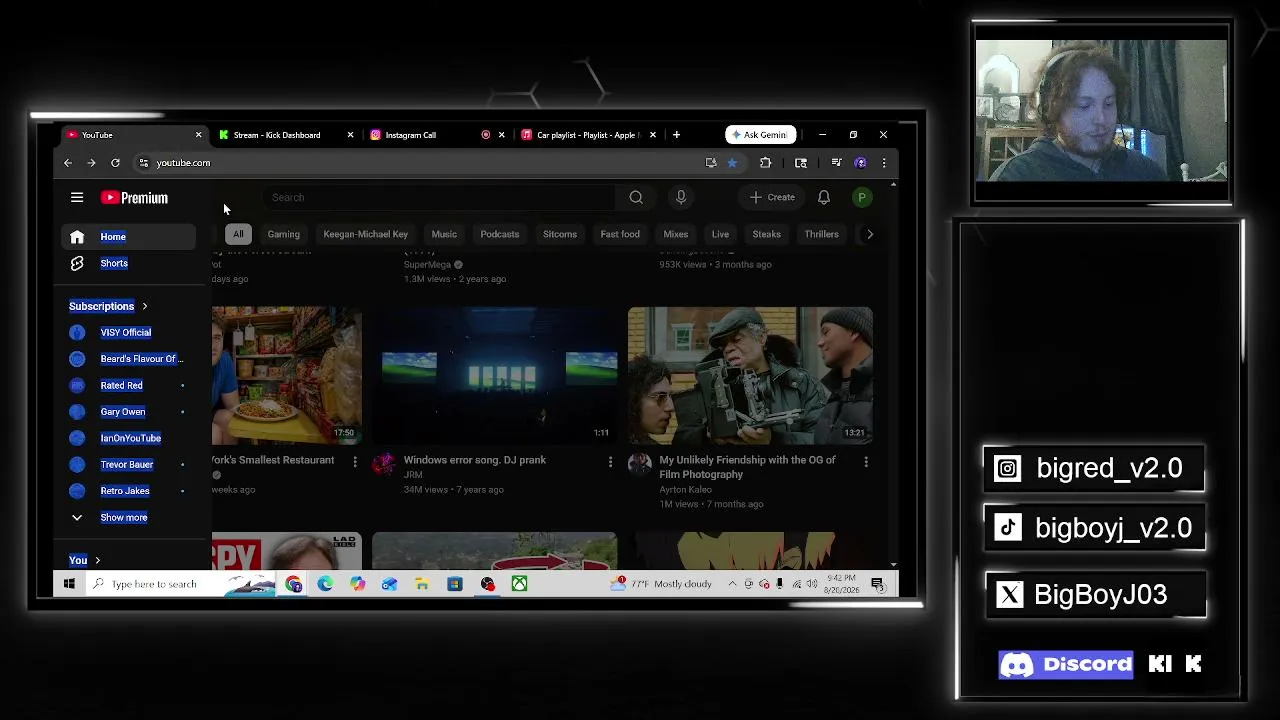This screenshot has height=720, width=1280.
Task: Select the All filter chip
Action: pyautogui.click(x=238, y=234)
